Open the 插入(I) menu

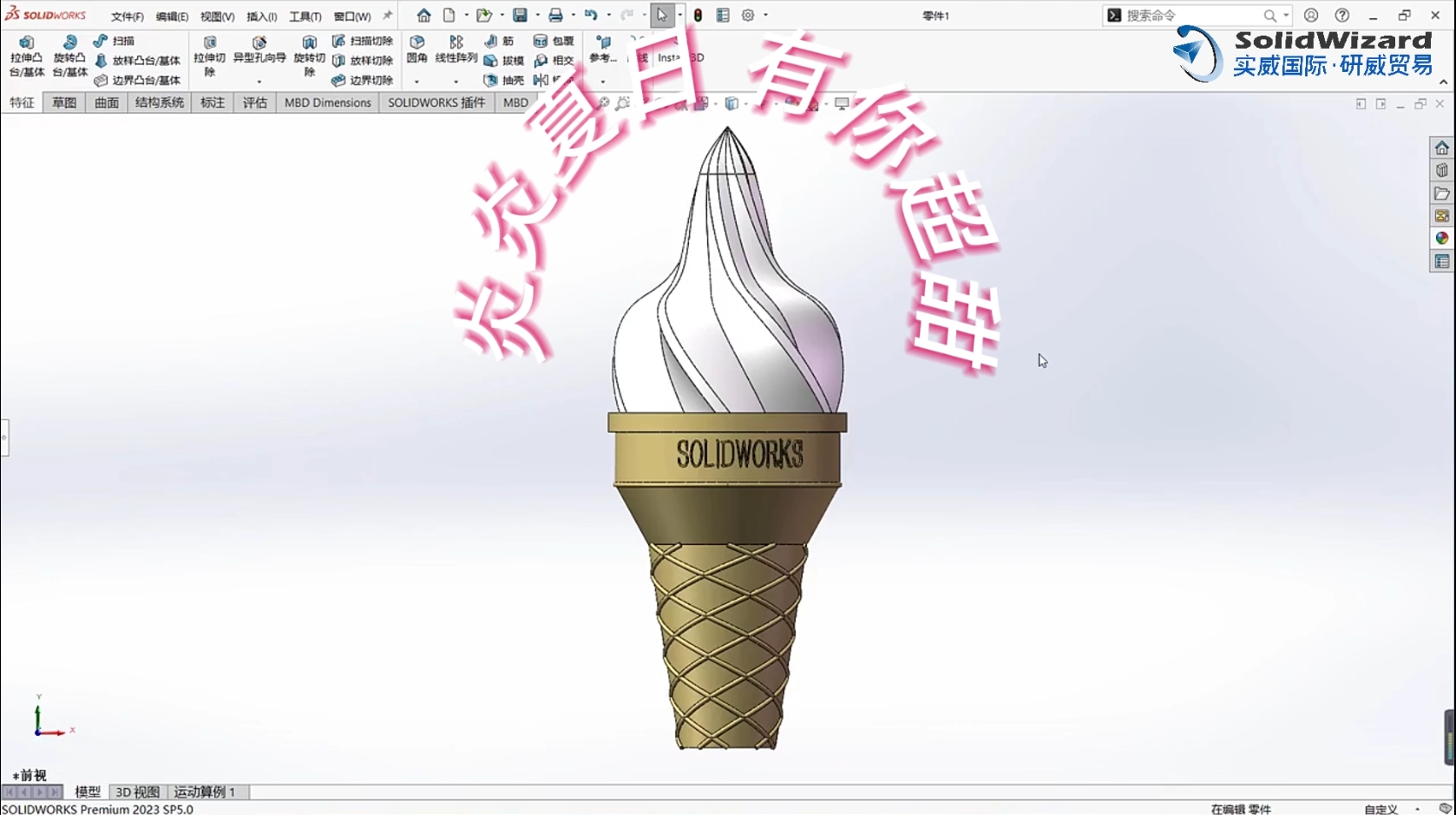(x=262, y=16)
